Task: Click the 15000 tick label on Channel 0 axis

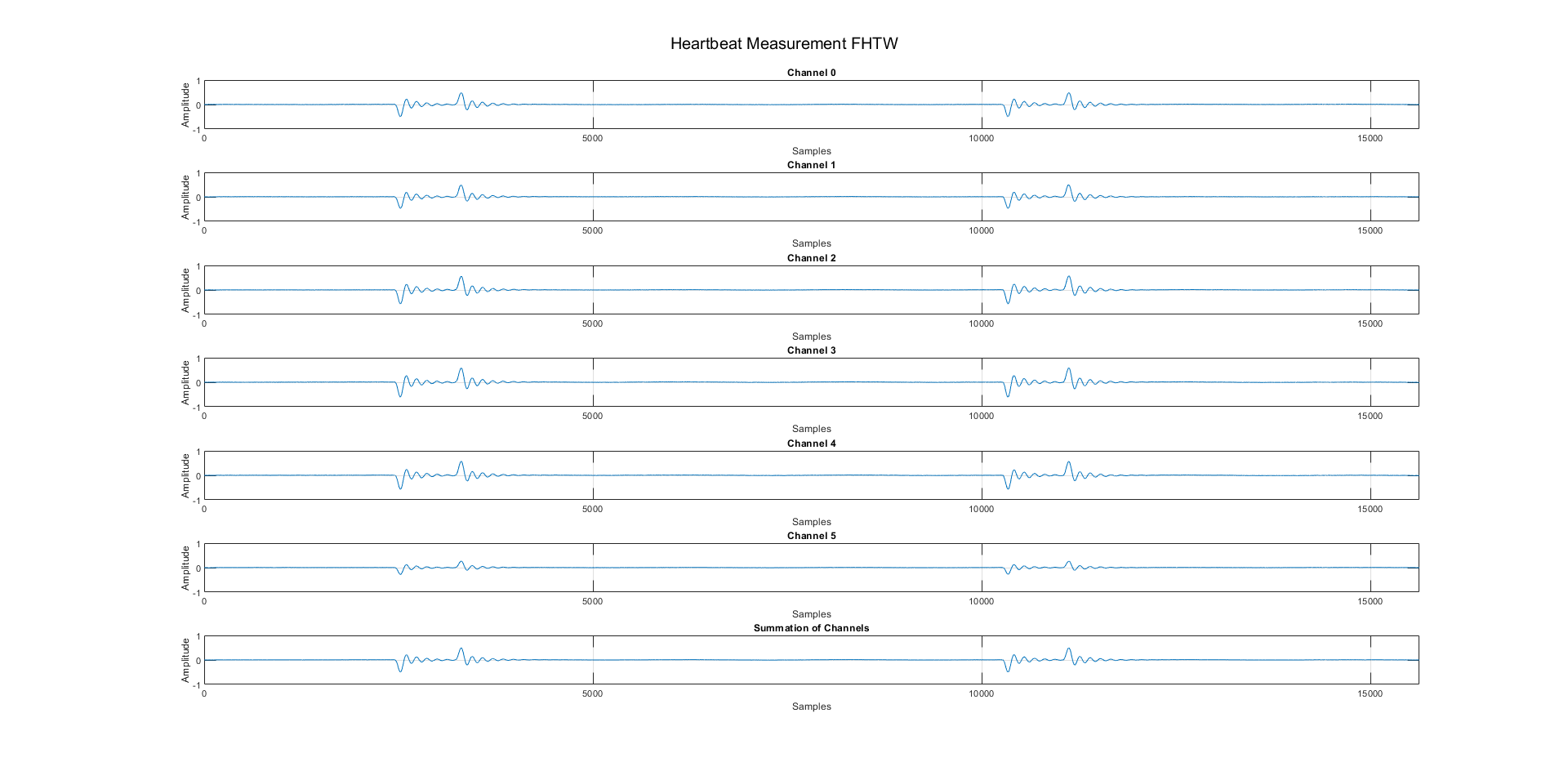Action: click(1370, 138)
